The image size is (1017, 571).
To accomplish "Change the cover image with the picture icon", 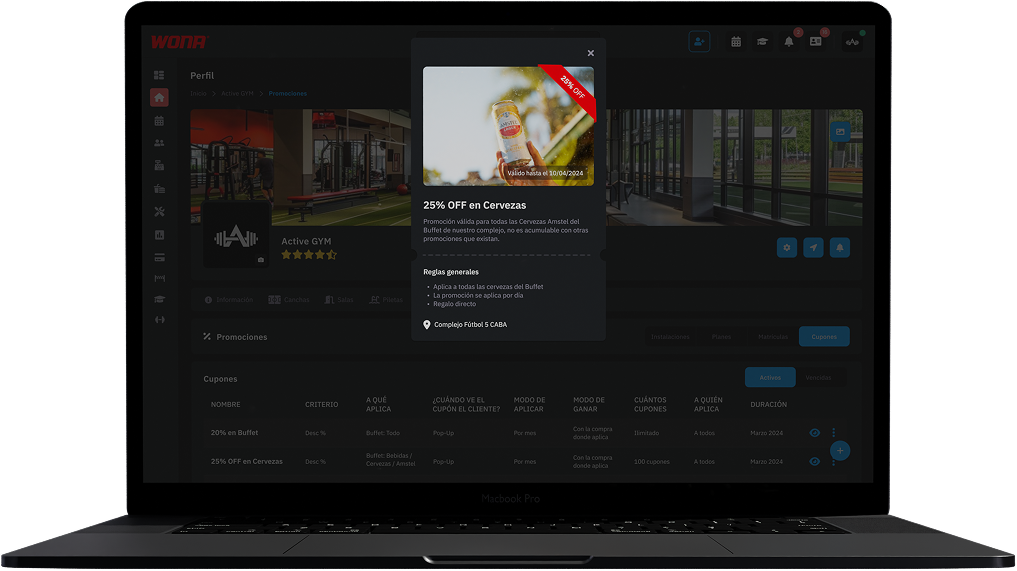I will pos(840,132).
